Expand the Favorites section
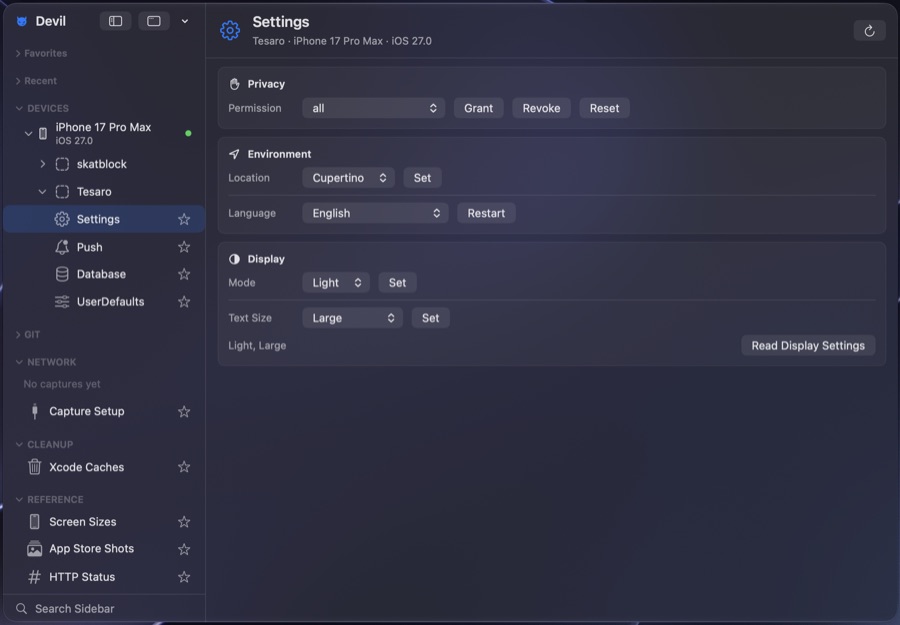The height and width of the screenshot is (625, 900). click(x=18, y=53)
